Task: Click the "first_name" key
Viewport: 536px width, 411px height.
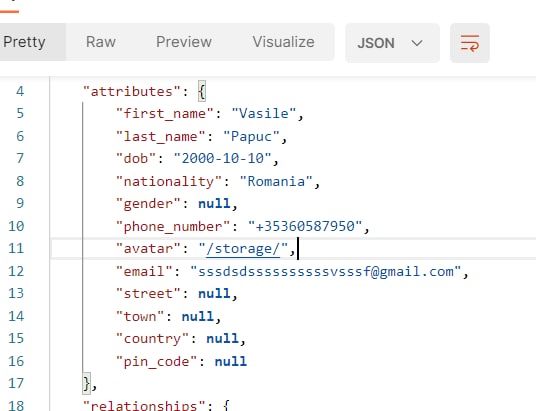Action: pyautogui.click(x=165, y=114)
